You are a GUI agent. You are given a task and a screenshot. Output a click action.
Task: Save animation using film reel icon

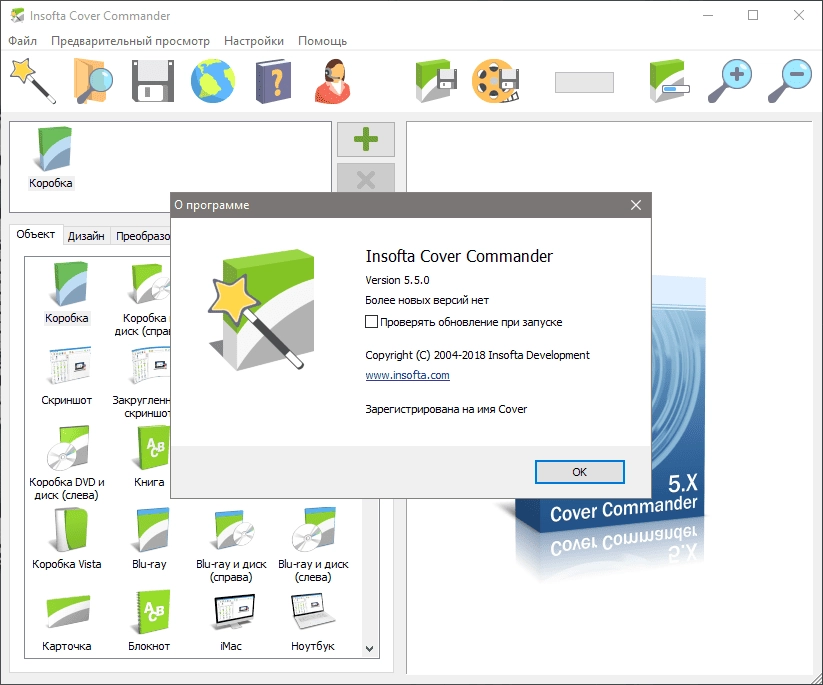495,81
